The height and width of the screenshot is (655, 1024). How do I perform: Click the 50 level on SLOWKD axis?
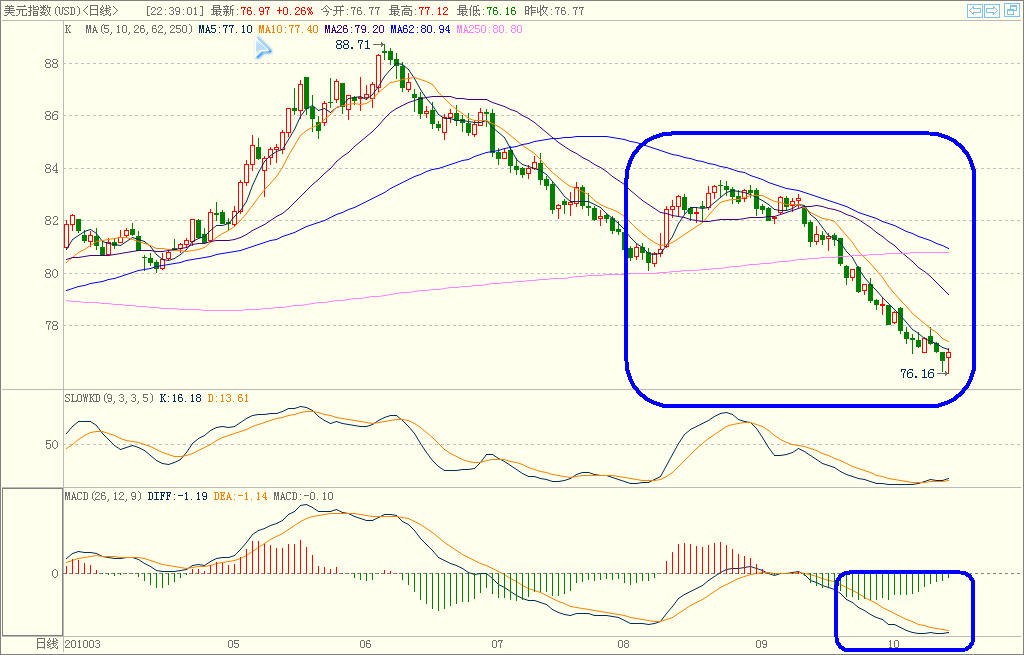pyautogui.click(x=52, y=445)
